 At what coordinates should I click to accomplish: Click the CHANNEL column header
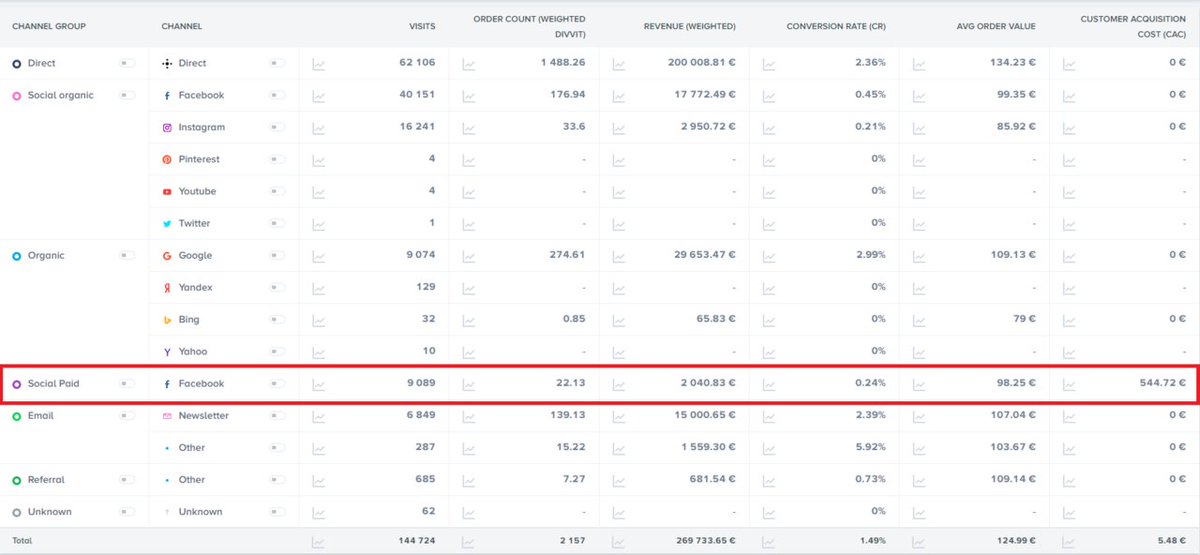pyautogui.click(x=182, y=26)
